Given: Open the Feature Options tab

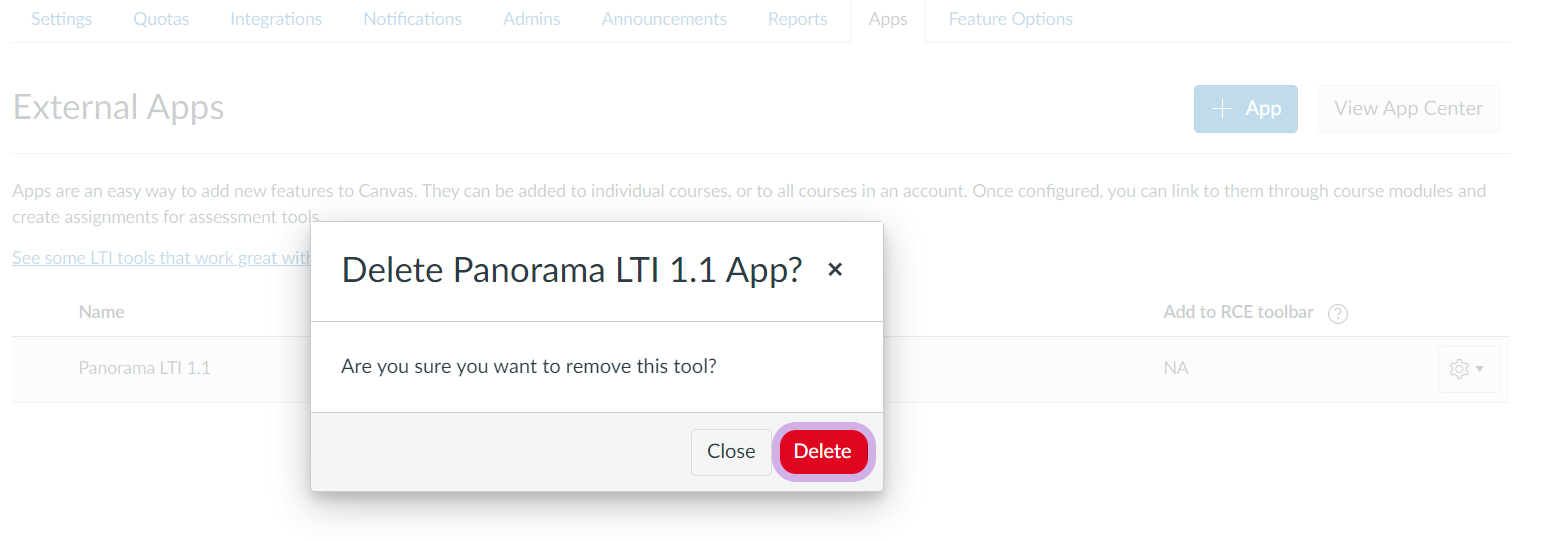Looking at the screenshot, I should click(x=1010, y=19).
